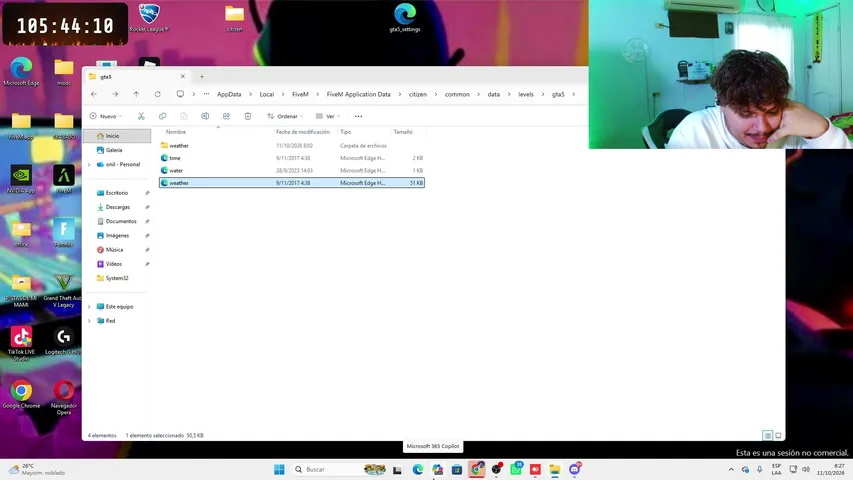Expand the Este equipo tree node

90,306
